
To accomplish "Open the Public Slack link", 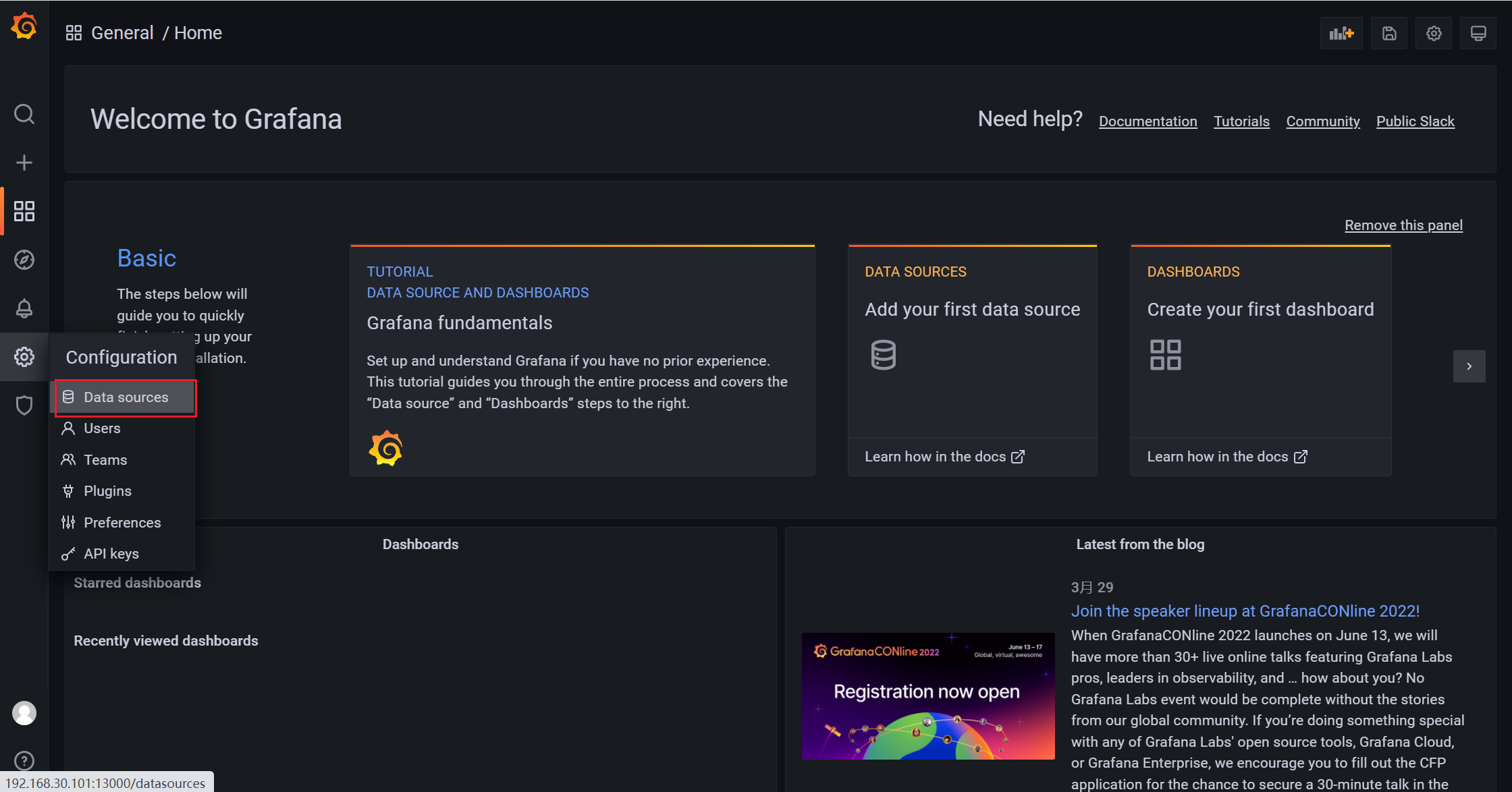I will coord(1415,121).
